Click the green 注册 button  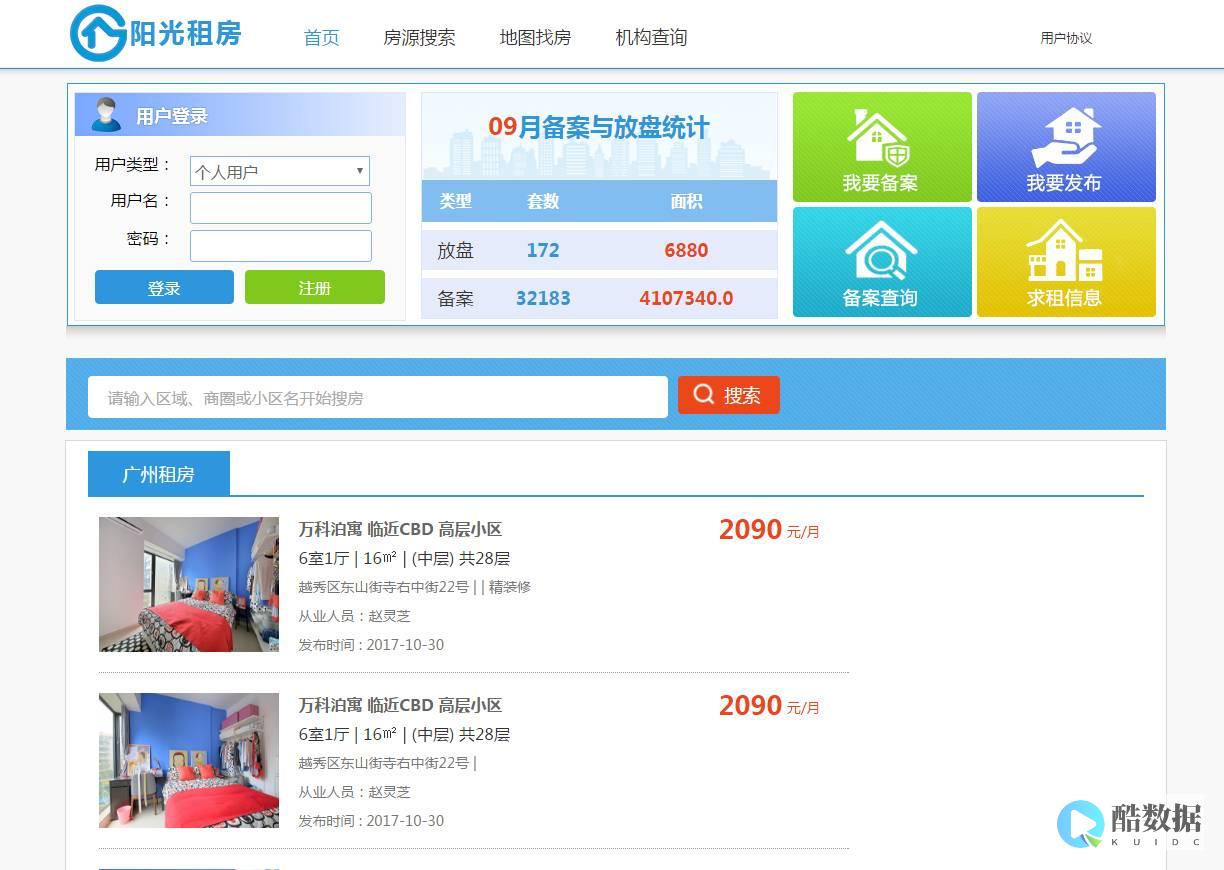tap(315, 288)
